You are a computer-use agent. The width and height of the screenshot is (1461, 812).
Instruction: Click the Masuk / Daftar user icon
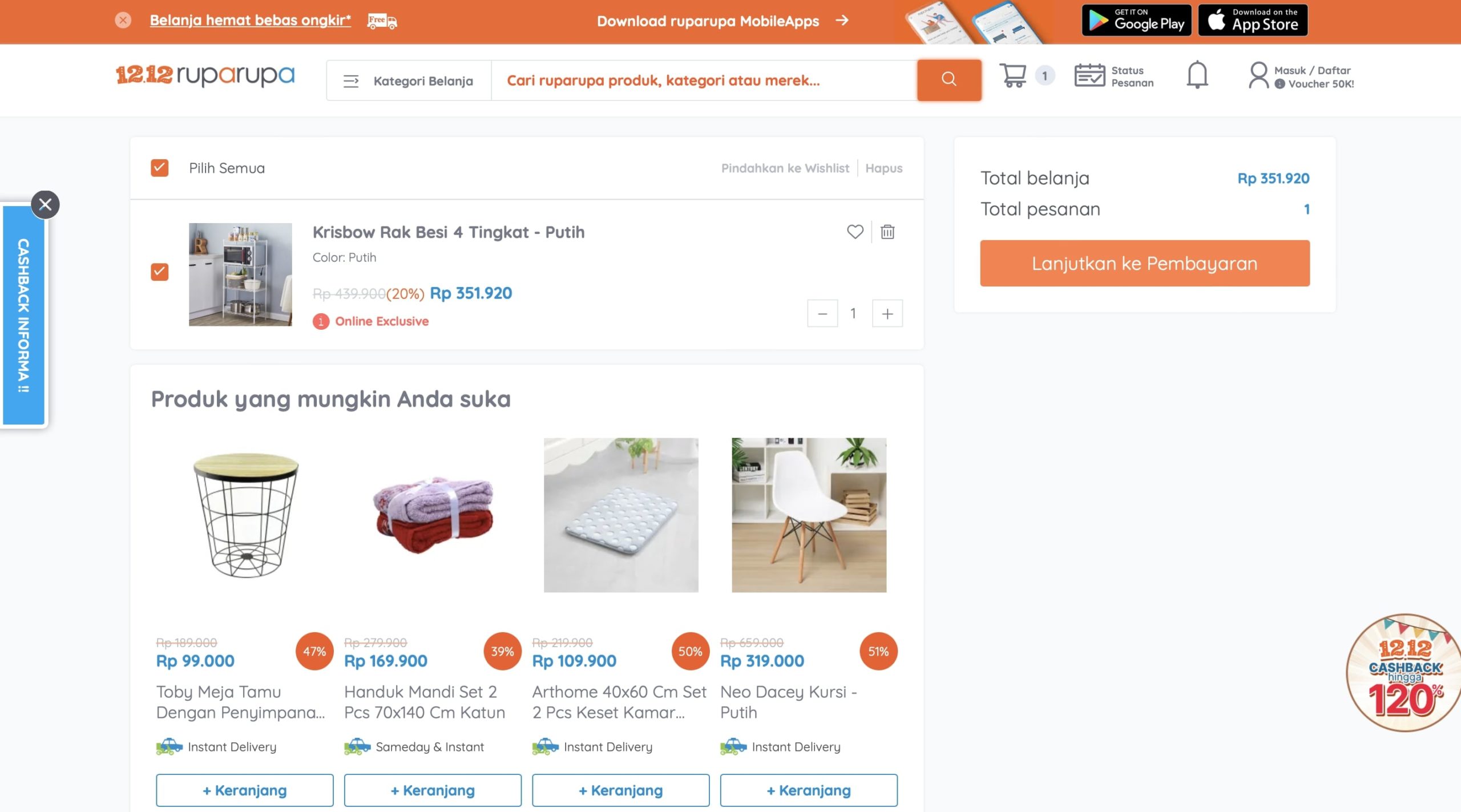click(1258, 76)
